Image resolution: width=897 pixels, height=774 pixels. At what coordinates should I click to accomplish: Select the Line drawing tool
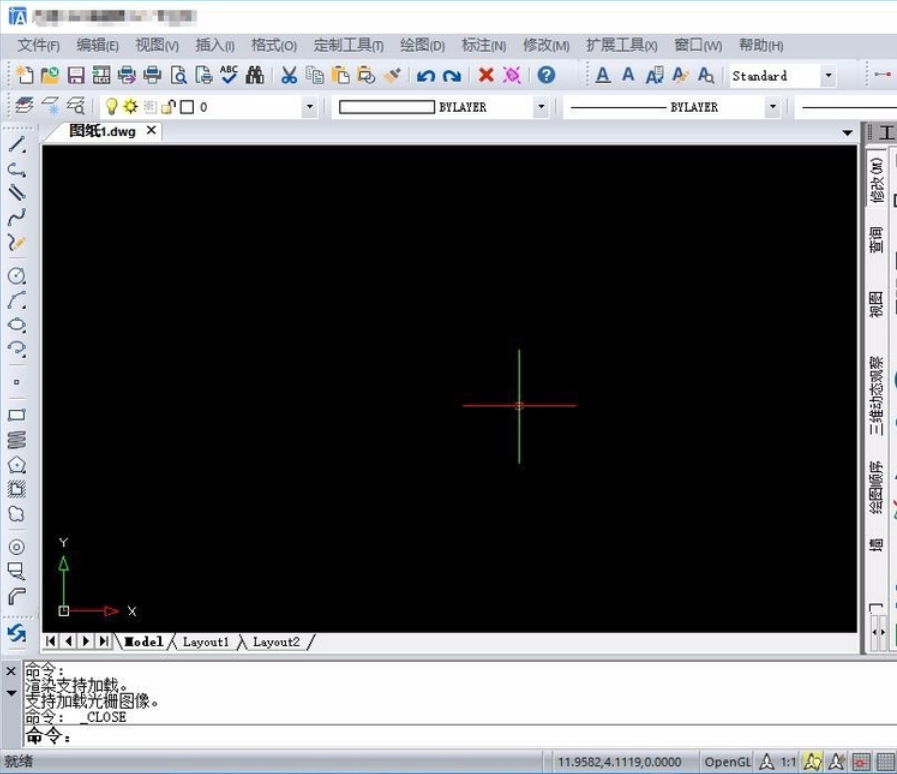pos(17,144)
